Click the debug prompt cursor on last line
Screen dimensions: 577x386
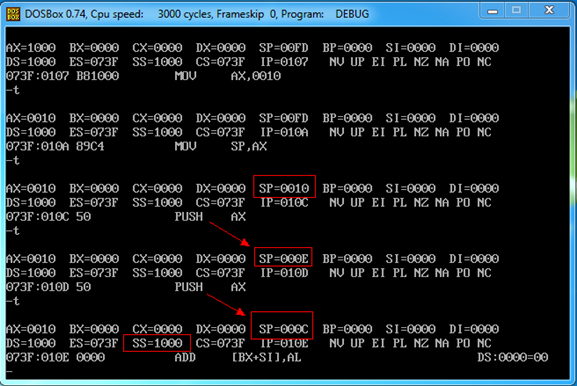click(9, 371)
